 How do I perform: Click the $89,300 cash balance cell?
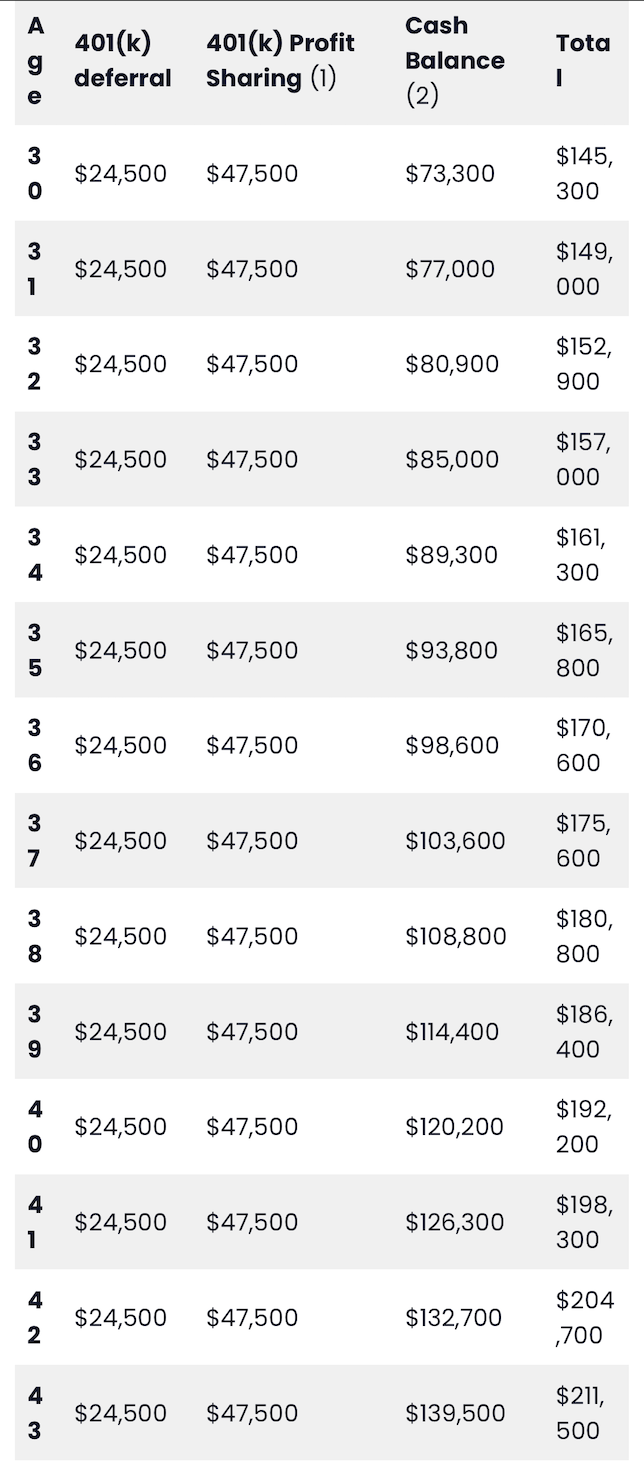coord(451,555)
